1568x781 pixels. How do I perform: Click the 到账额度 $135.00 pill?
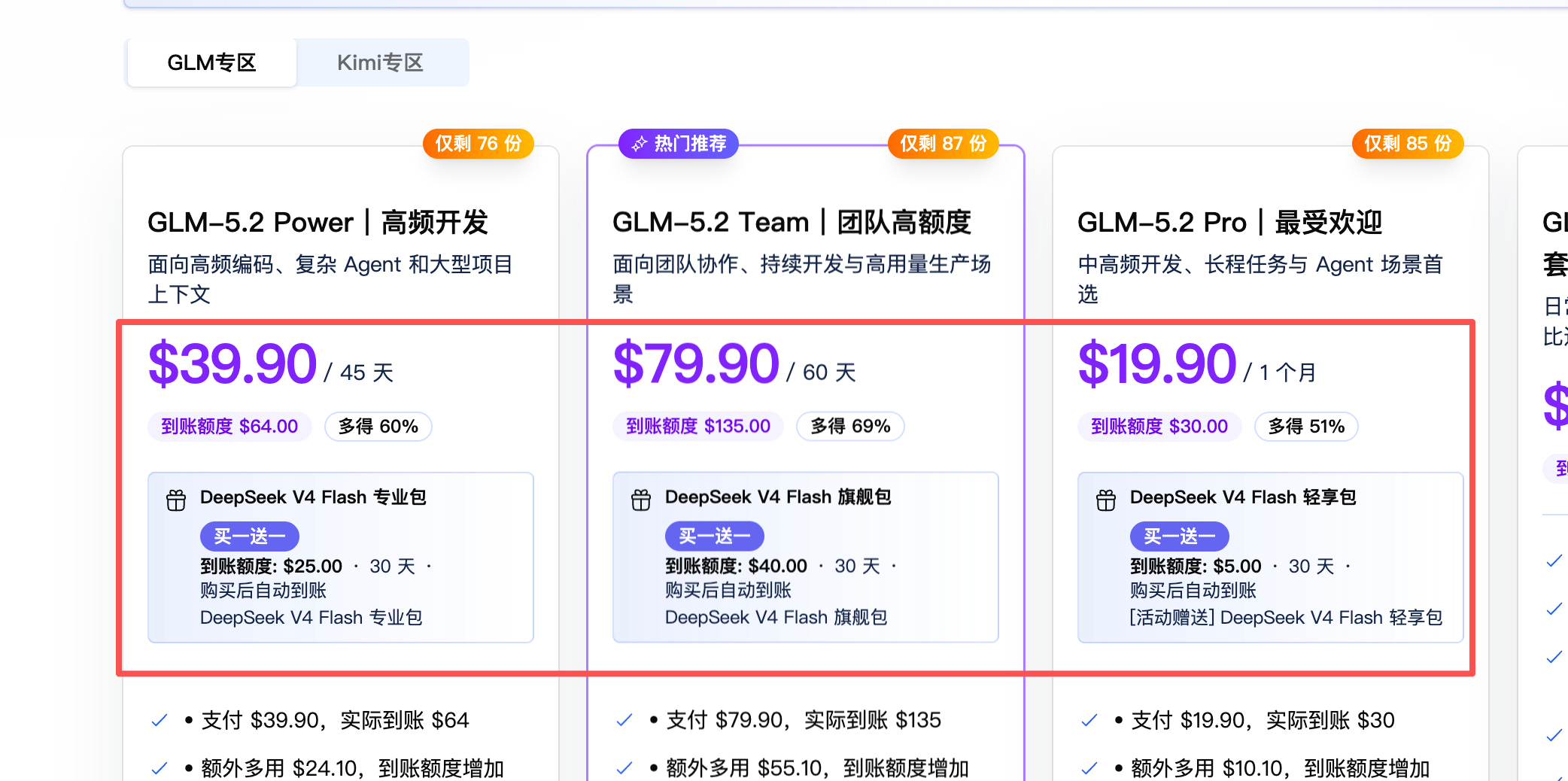tap(698, 427)
